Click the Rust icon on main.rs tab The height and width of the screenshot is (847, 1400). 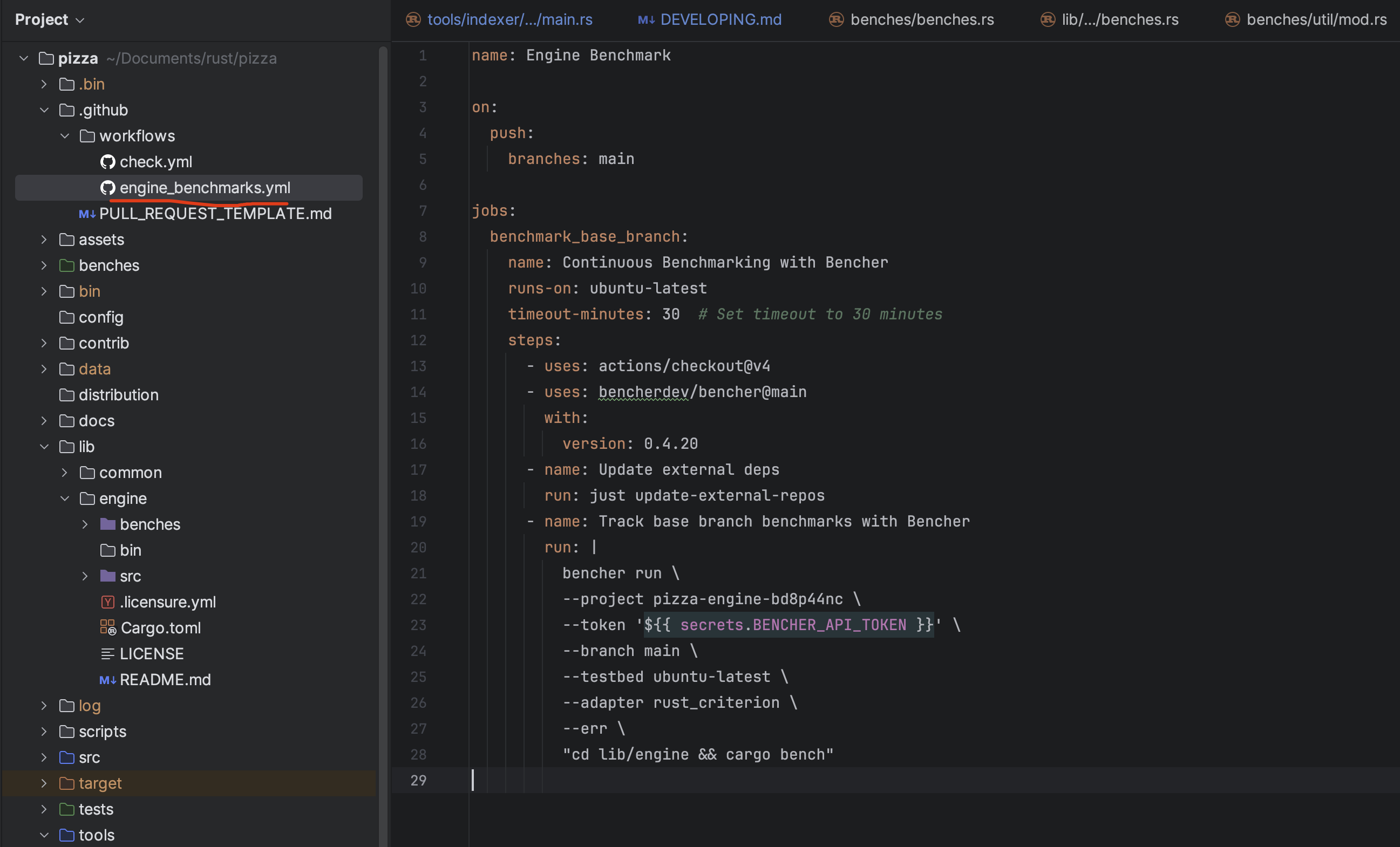pyautogui.click(x=413, y=19)
